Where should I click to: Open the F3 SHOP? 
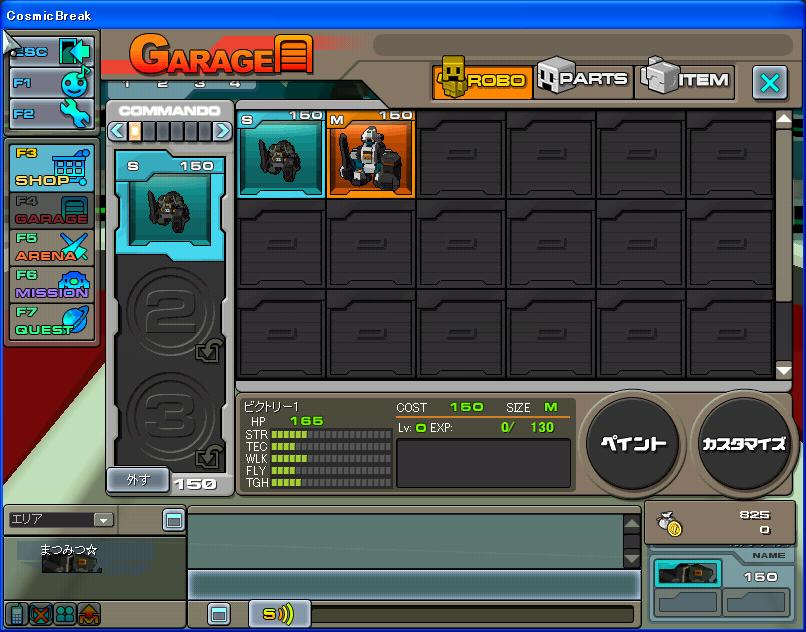point(51,168)
